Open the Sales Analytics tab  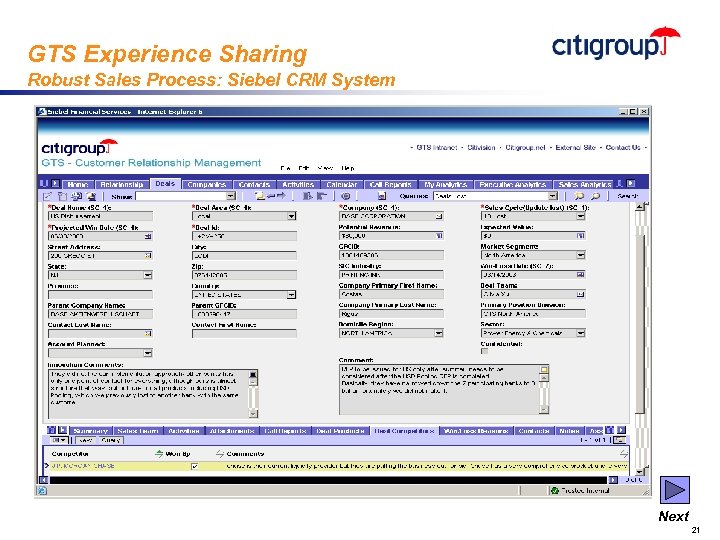click(584, 184)
